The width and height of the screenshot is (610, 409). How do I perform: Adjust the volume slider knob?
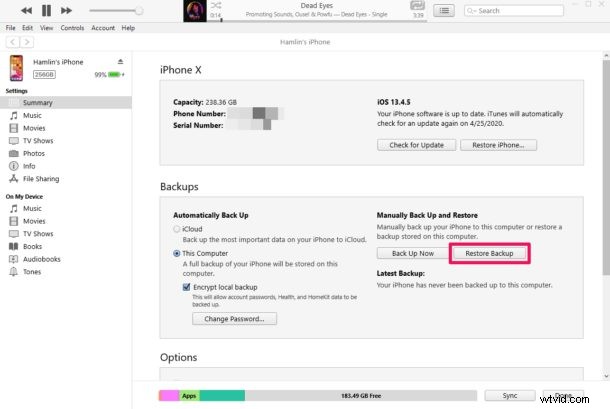[138, 11]
